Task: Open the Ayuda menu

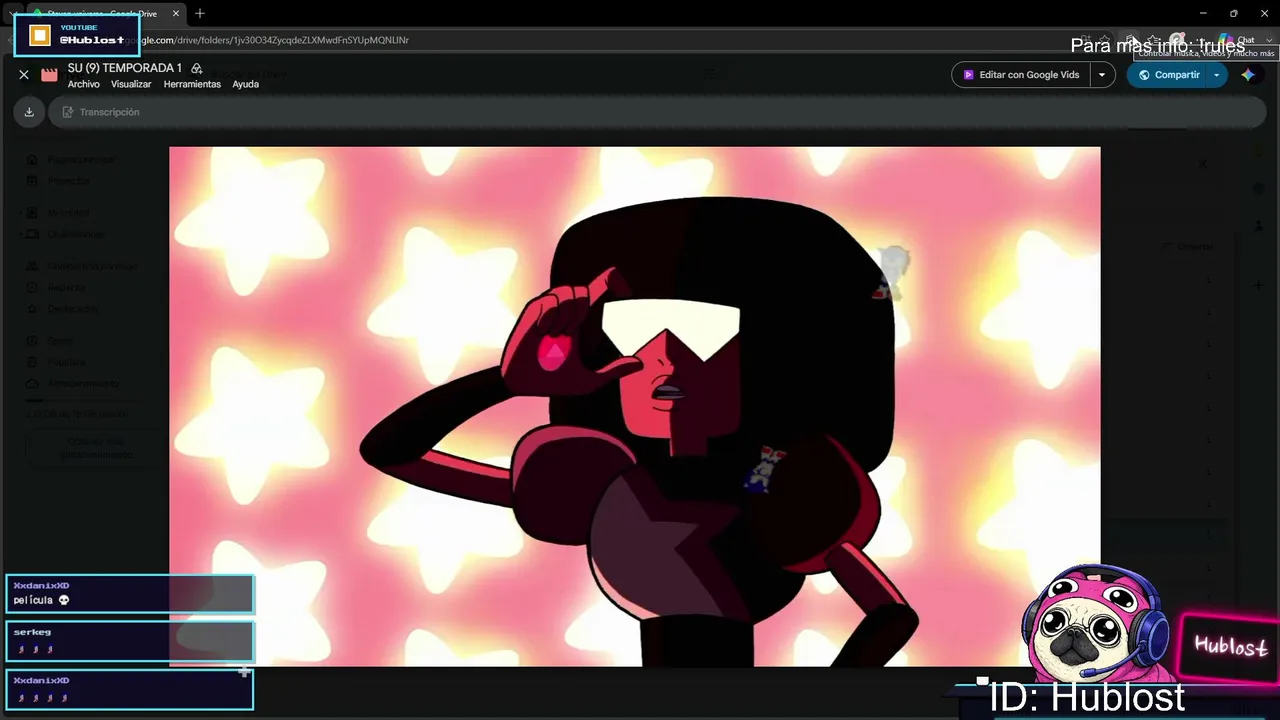Action: coord(246,85)
